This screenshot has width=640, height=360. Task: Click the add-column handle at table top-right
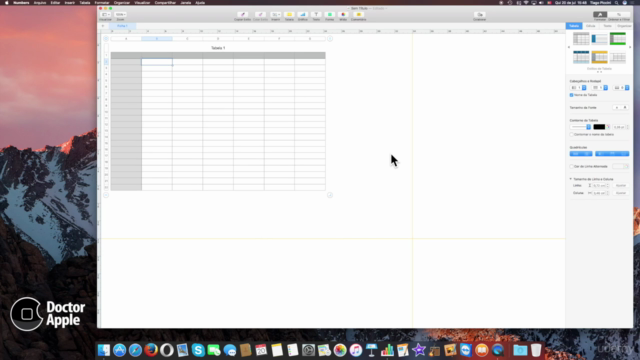[x=330, y=39]
